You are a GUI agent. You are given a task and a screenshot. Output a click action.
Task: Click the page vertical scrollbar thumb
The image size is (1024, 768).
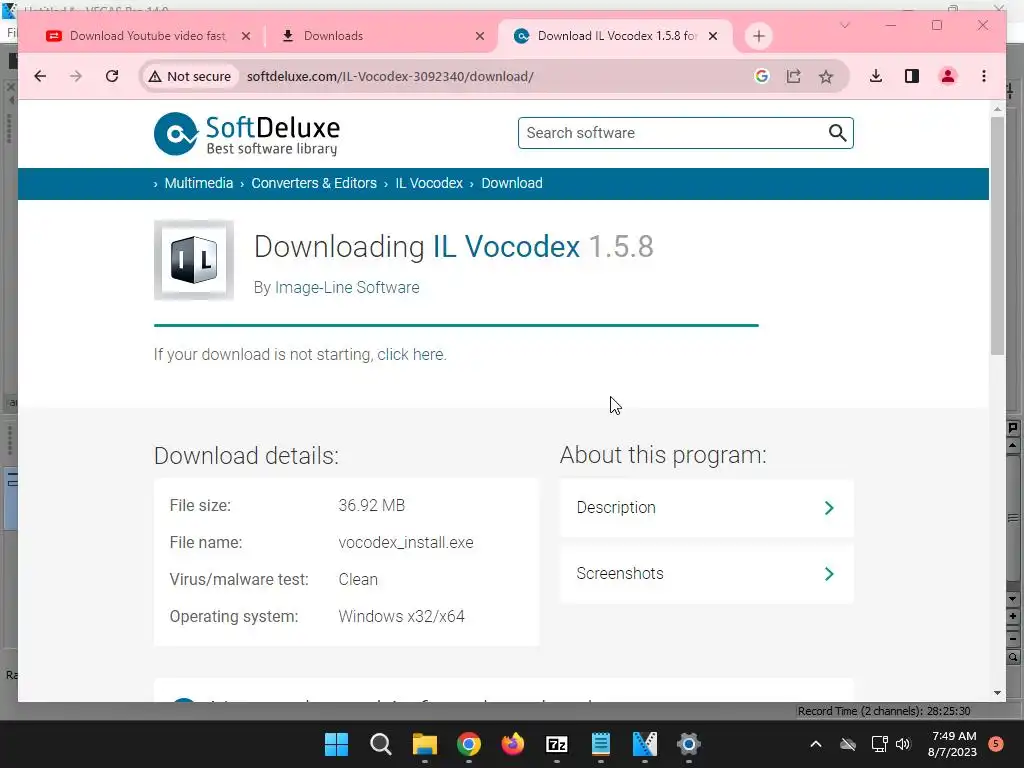997,236
